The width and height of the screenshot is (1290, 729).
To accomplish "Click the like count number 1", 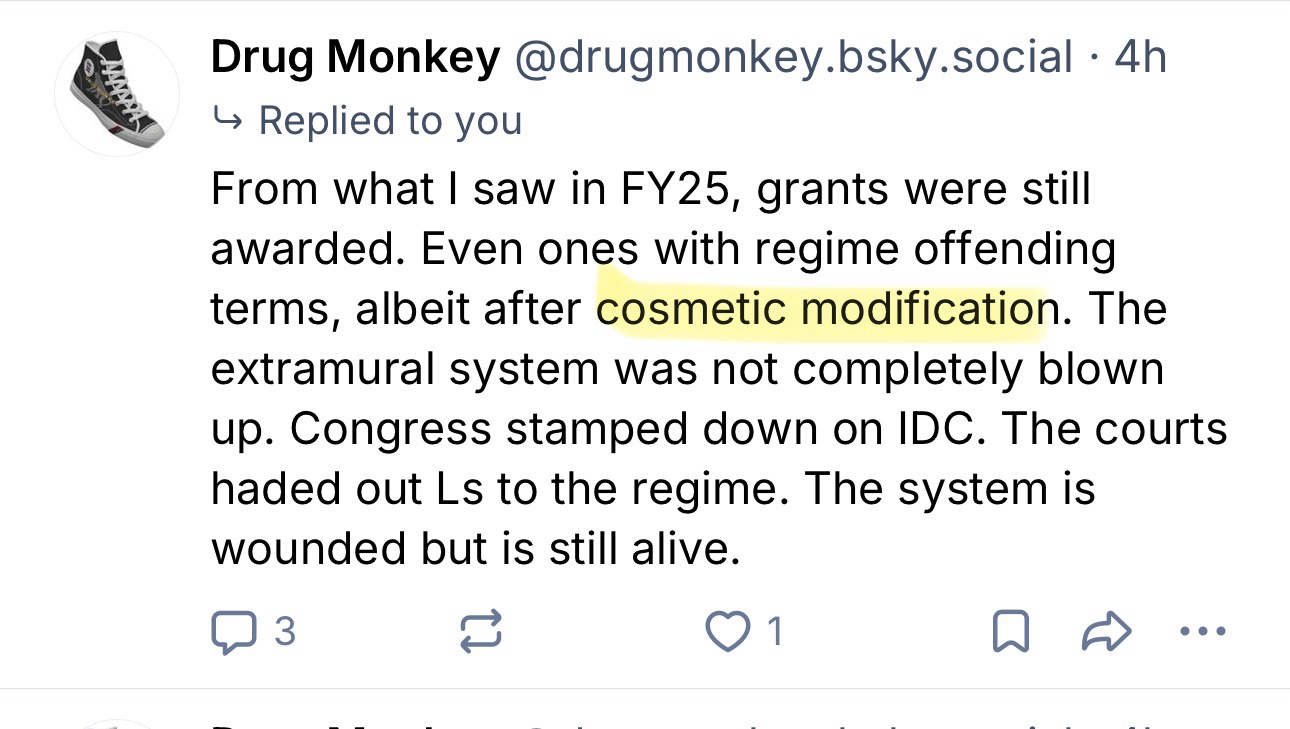I will (x=773, y=632).
